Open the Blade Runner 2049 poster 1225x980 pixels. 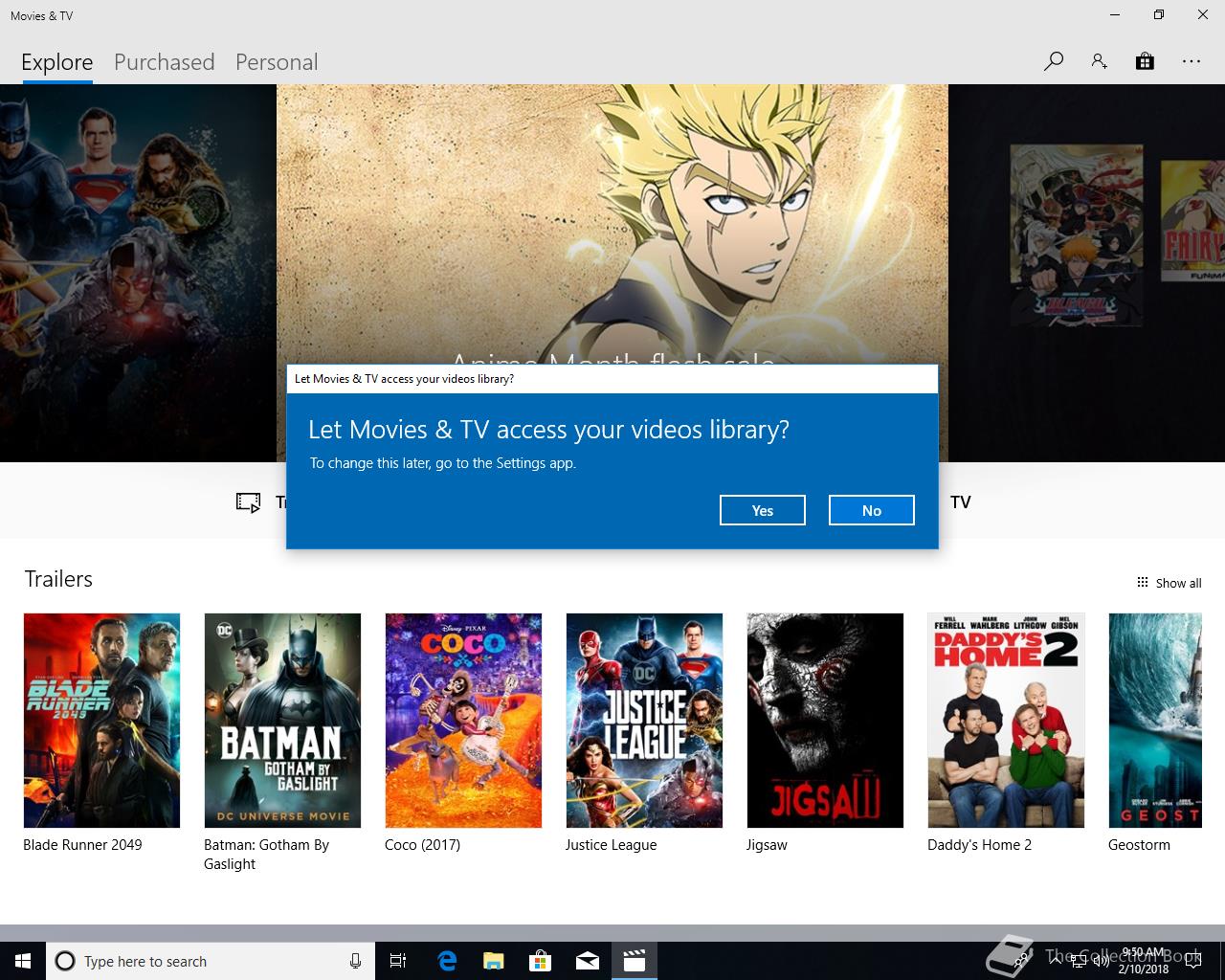coord(101,721)
